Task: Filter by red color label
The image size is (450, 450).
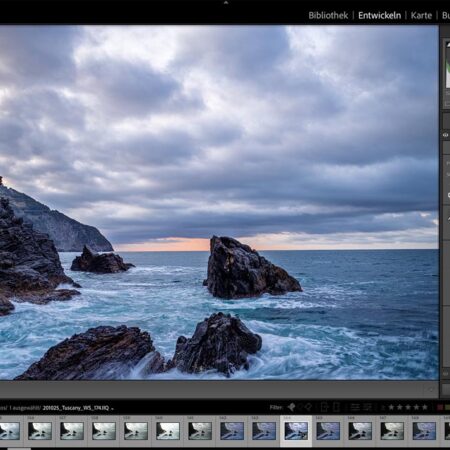Action: (440, 407)
